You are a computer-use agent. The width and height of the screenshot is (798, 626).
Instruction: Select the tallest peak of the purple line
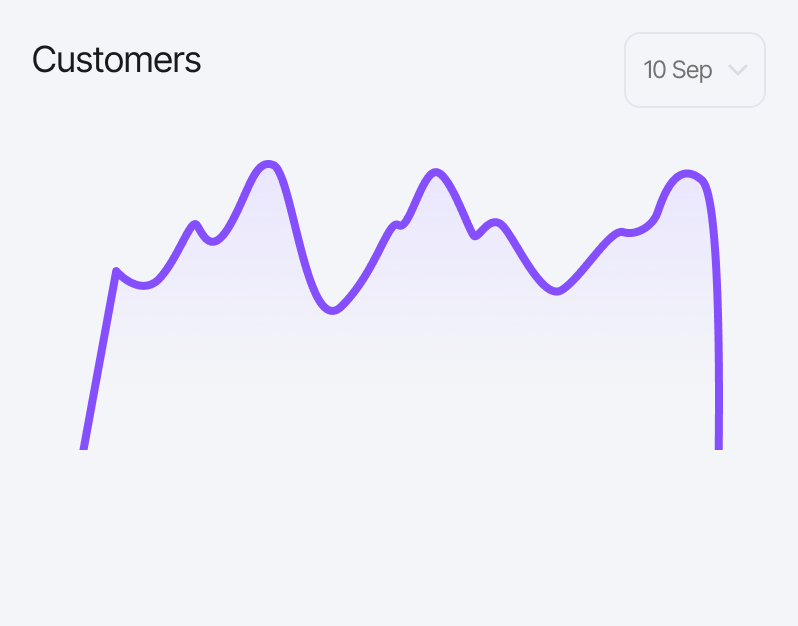point(268,163)
